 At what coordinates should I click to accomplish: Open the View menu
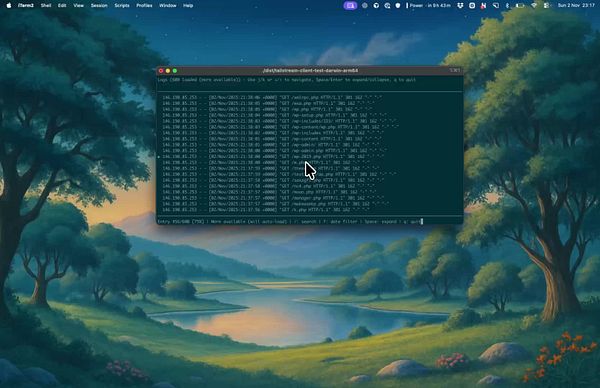pos(78,5)
